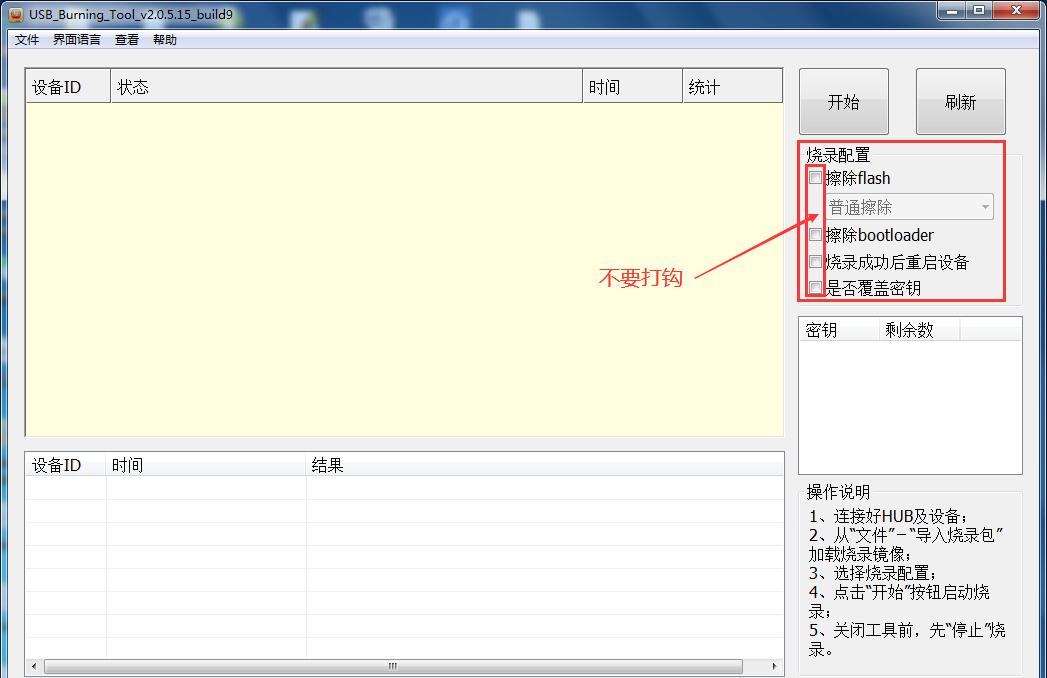Click the horizontal scrollbar thumb
Viewport: 1047px width, 678px height.
point(393,666)
